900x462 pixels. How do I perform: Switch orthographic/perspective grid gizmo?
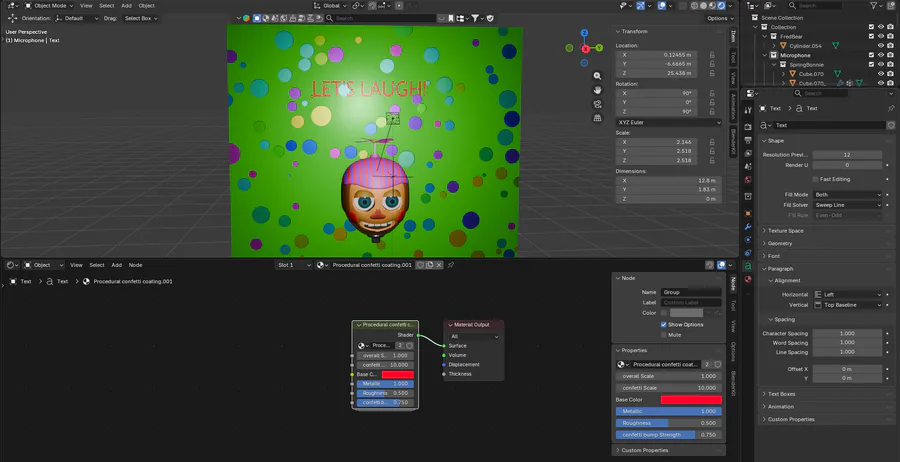click(x=598, y=118)
